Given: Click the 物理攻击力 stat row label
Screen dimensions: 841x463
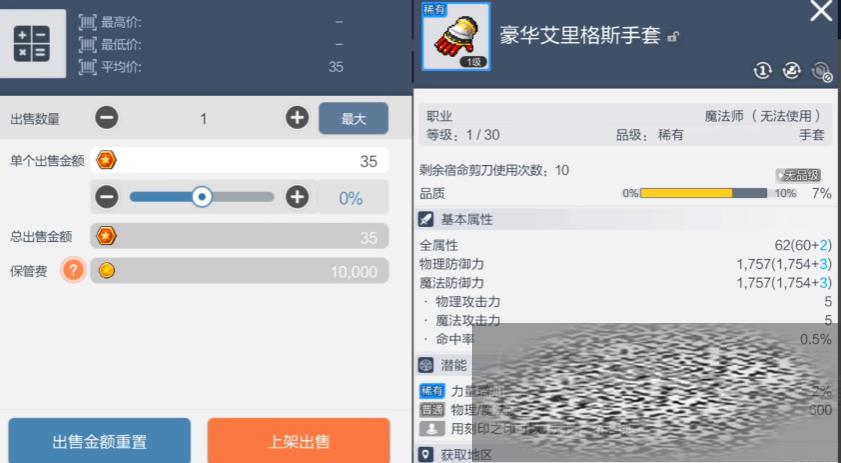Looking at the screenshot, I should (x=468, y=302).
